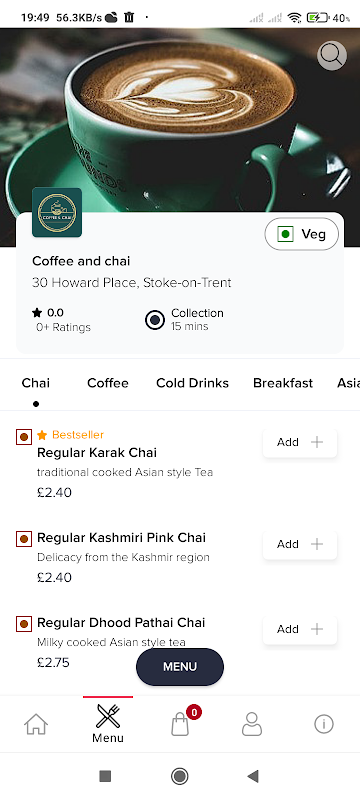Switch to the Coffee tab

108,383
